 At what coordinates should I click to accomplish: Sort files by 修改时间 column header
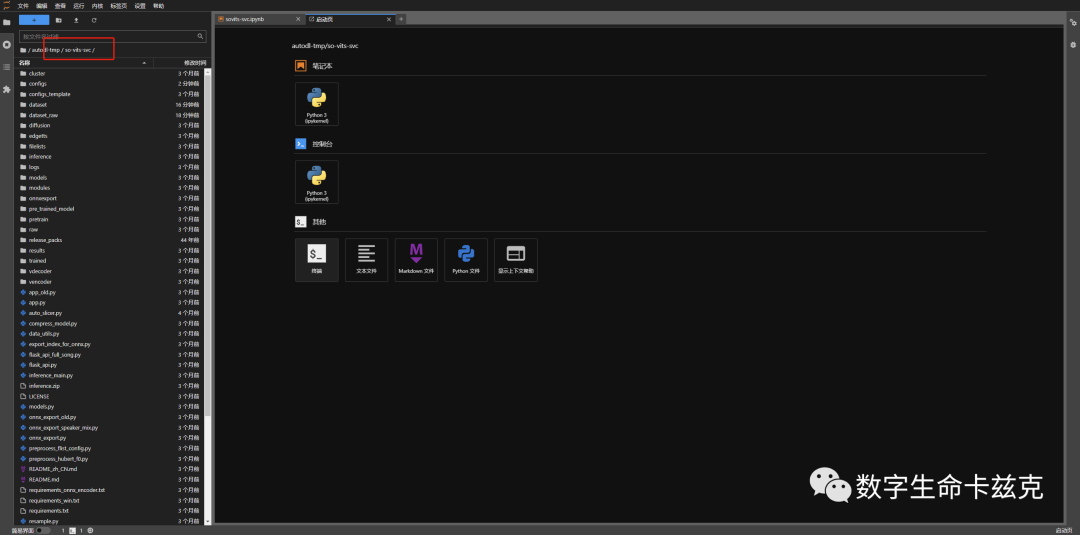181,63
